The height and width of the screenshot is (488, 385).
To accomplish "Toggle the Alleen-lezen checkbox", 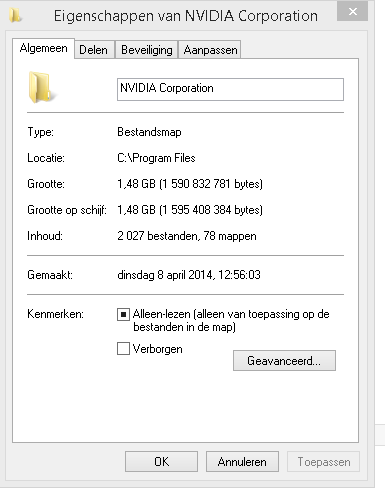I will (x=123, y=314).
